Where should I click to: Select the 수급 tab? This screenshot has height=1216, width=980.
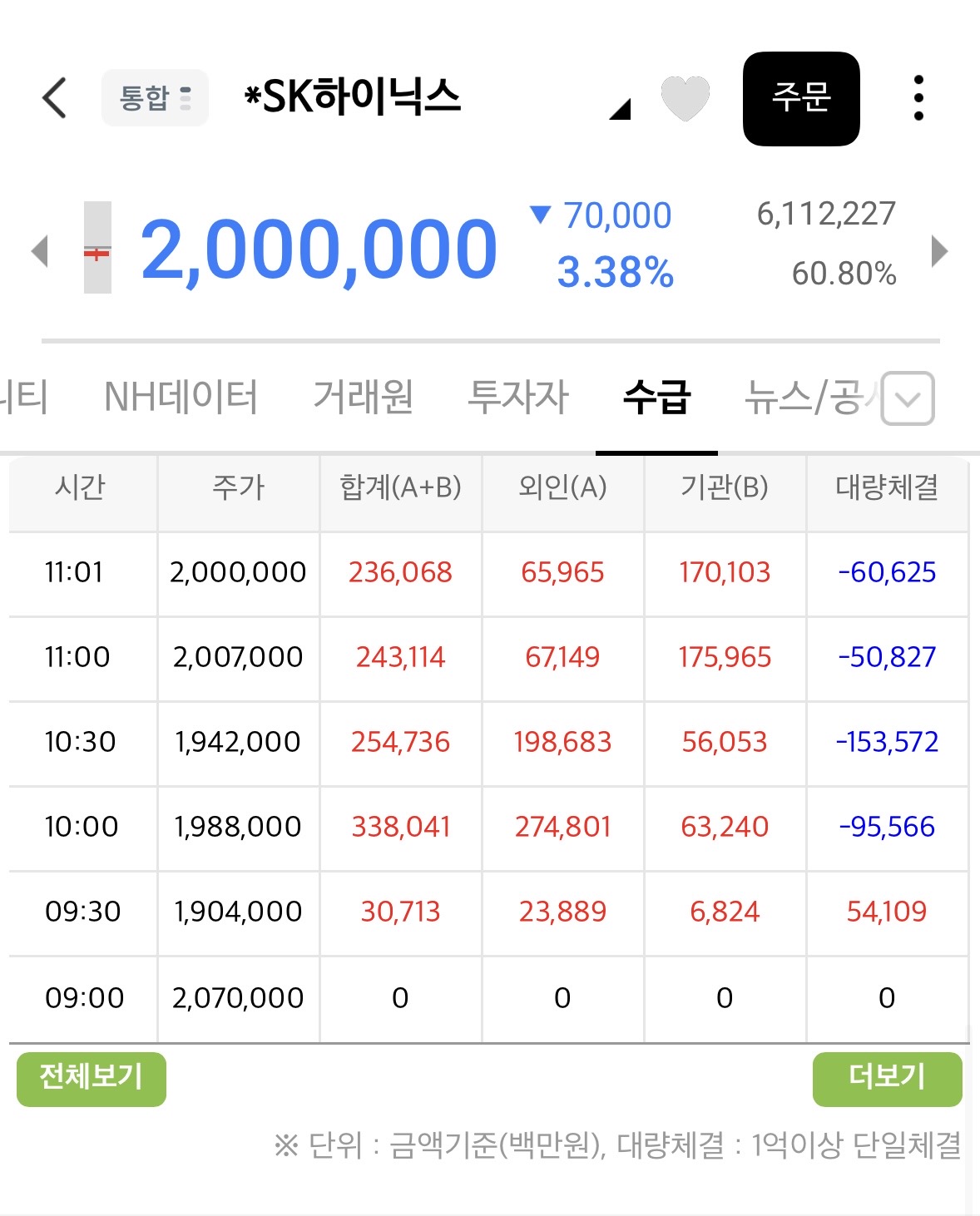pyautogui.click(x=656, y=397)
